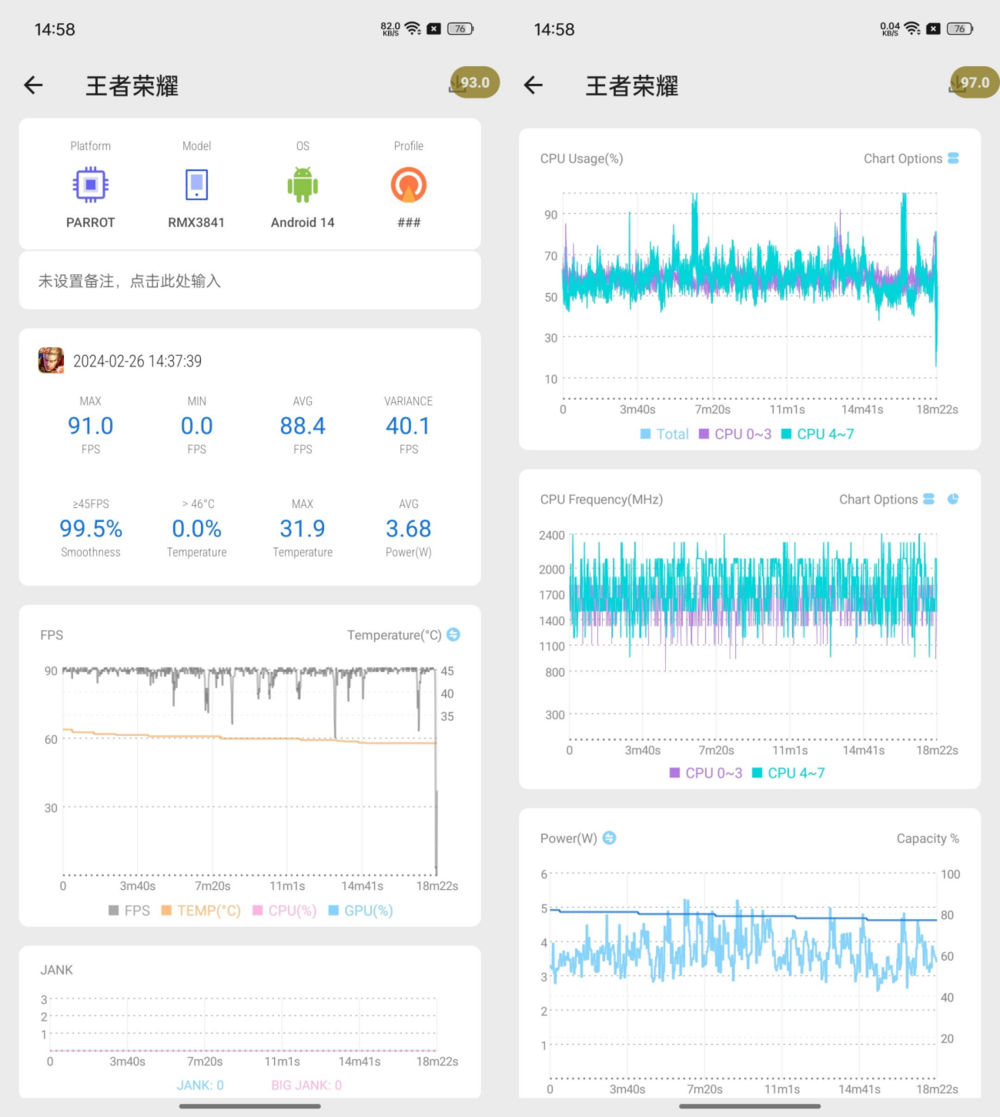1000x1117 pixels.
Task: Toggle the Temperature(°C) switch icon on FPS chart
Action: [454, 635]
